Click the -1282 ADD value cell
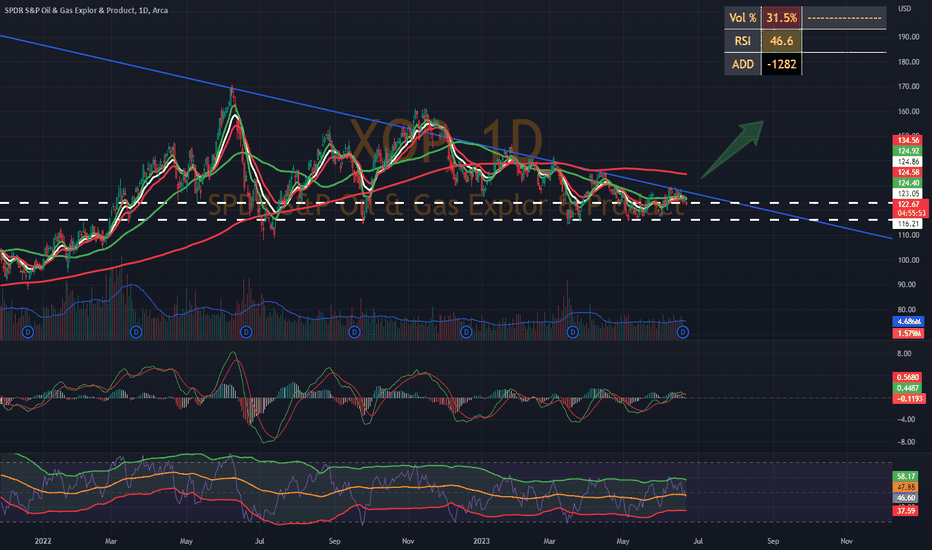Image resolution: width=932 pixels, height=550 pixels. pos(781,64)
